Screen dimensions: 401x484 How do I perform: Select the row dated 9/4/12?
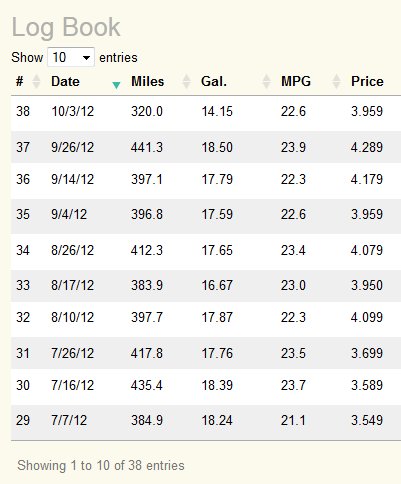(206, 216)
